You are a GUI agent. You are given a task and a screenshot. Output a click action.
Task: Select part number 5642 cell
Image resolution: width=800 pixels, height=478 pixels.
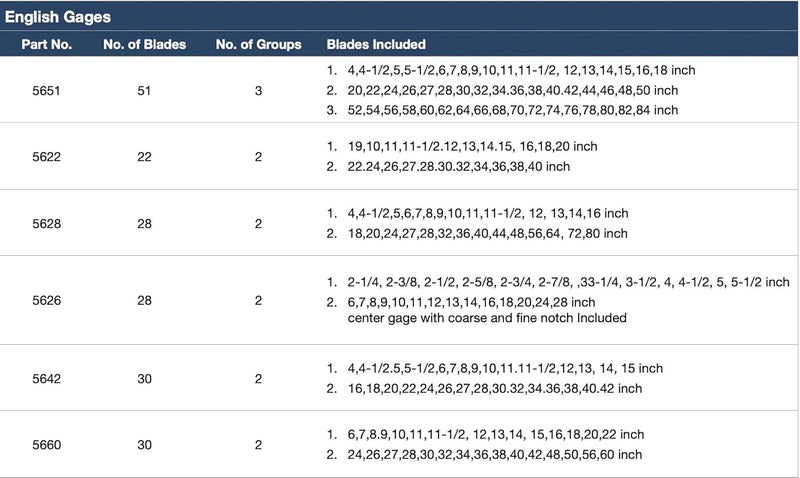click(46, 379)
